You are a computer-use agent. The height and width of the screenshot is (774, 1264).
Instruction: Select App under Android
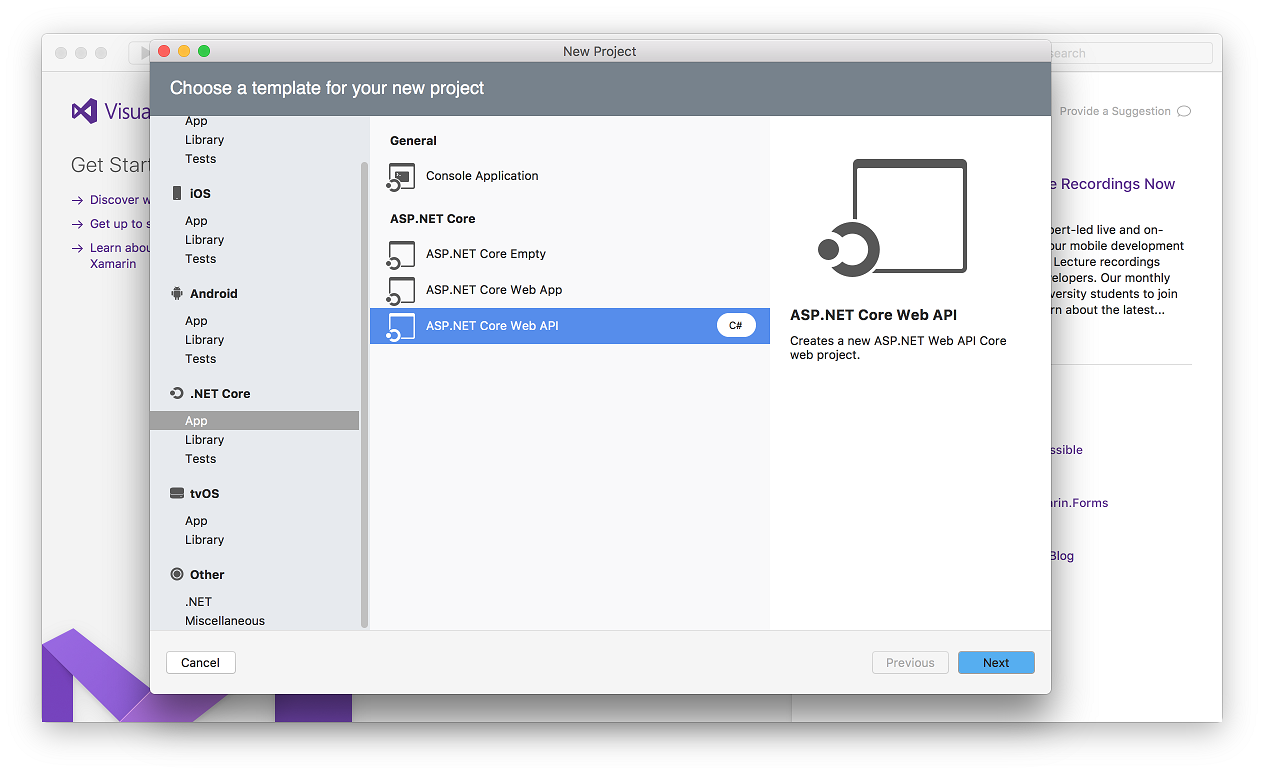[196, 321]
